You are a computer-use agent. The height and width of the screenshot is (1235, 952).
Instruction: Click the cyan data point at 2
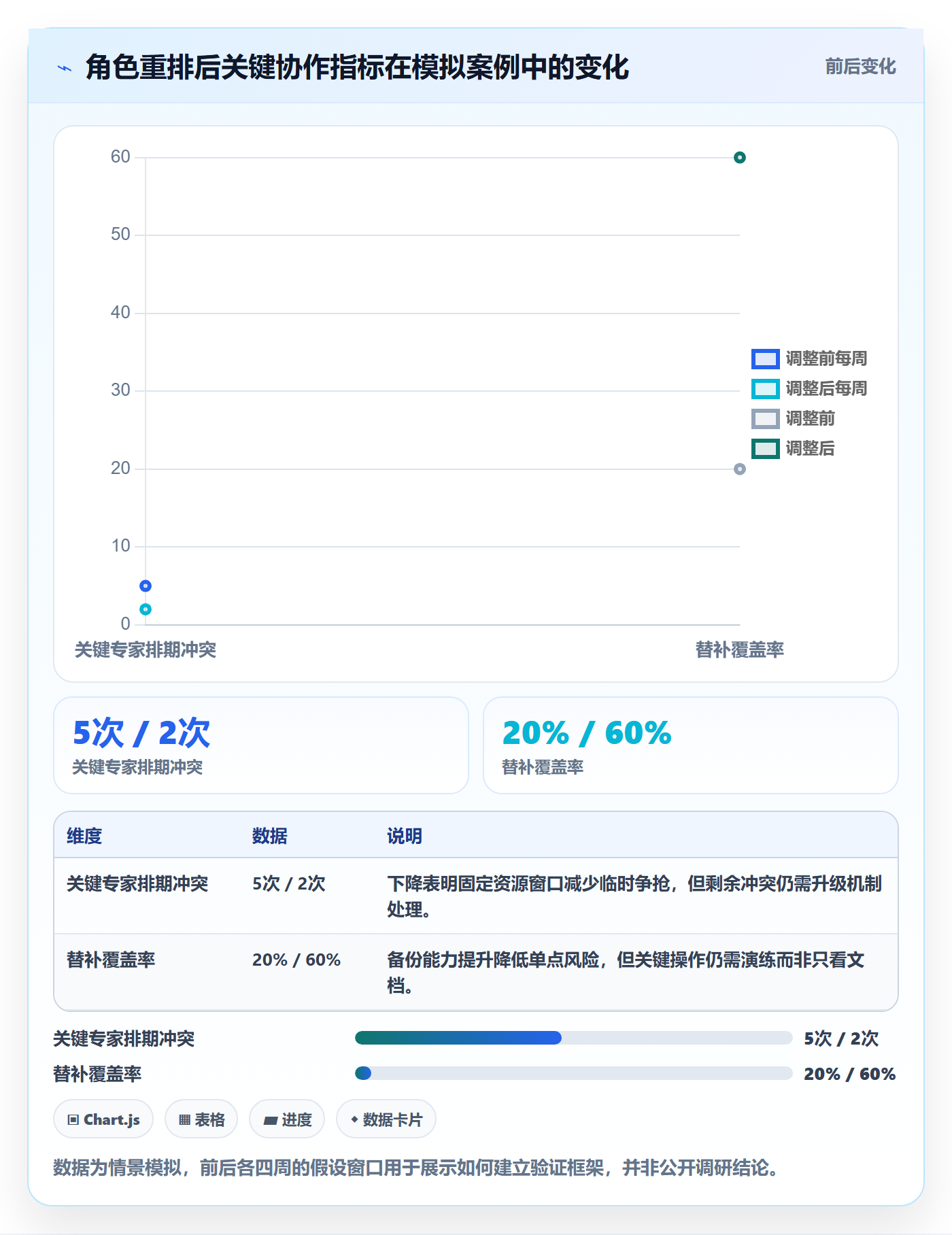coord(146,609)
